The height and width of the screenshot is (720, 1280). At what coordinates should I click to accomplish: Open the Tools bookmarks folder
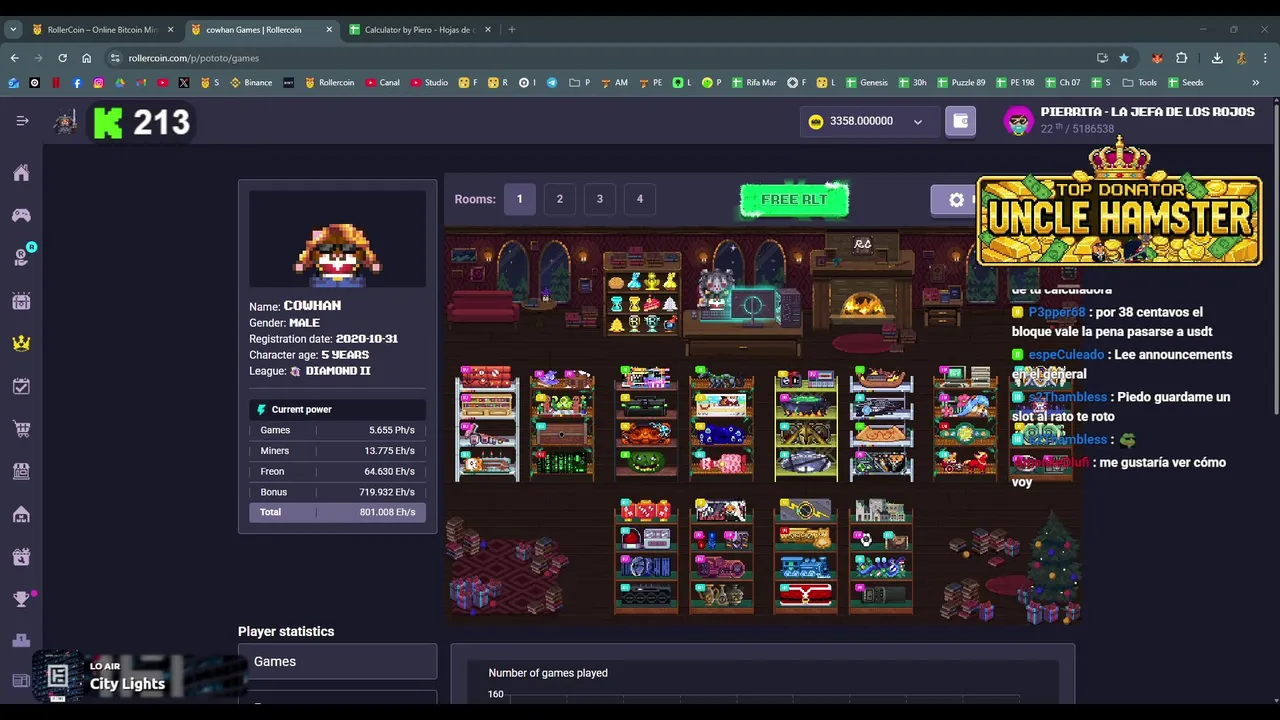point(1140,83)
